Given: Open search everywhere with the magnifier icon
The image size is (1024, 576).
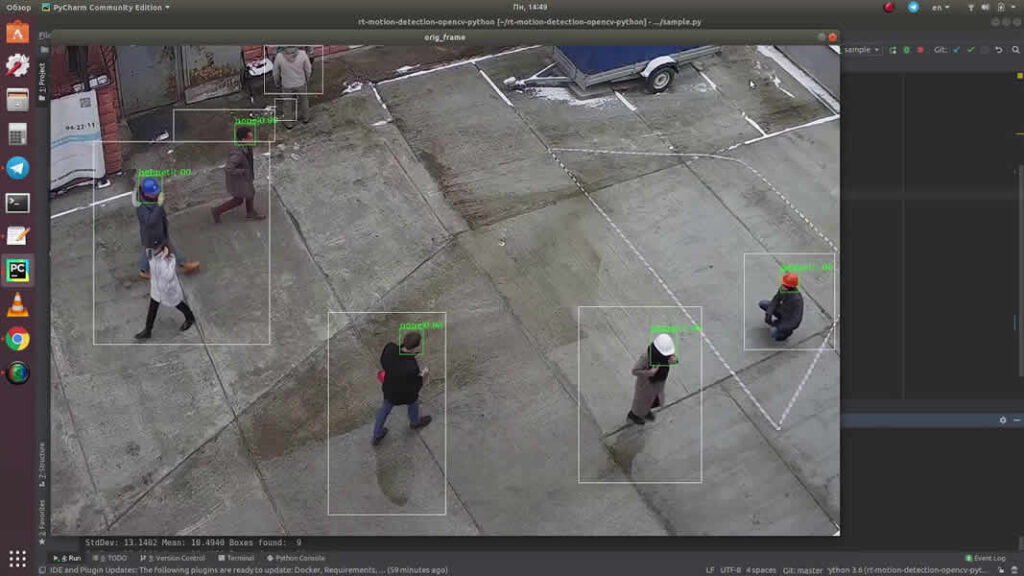Looking at the screenshot, I should pos(1015,49).
